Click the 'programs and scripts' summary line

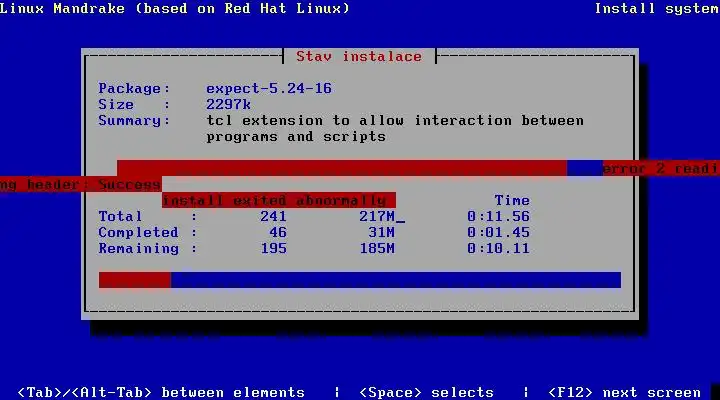point(296,136)
